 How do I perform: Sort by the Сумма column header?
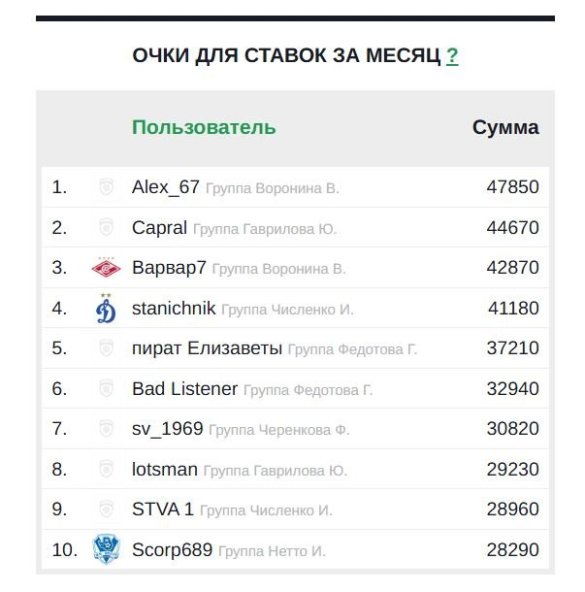click(505, 127)
